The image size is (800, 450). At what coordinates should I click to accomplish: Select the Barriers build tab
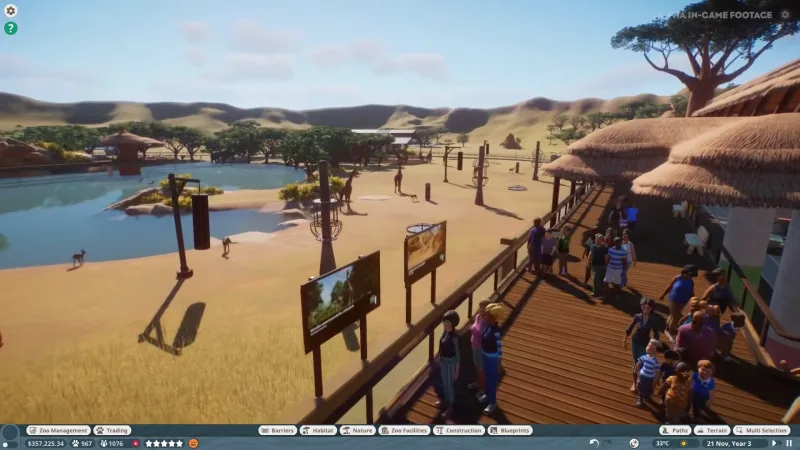(x=278, y=430)
